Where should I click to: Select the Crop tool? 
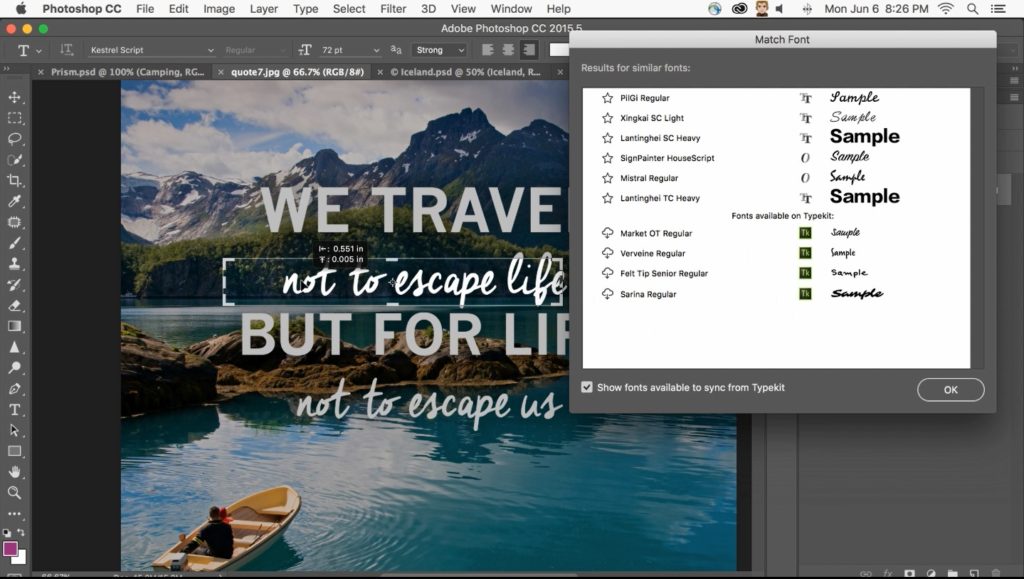click(x=14, y=181)
